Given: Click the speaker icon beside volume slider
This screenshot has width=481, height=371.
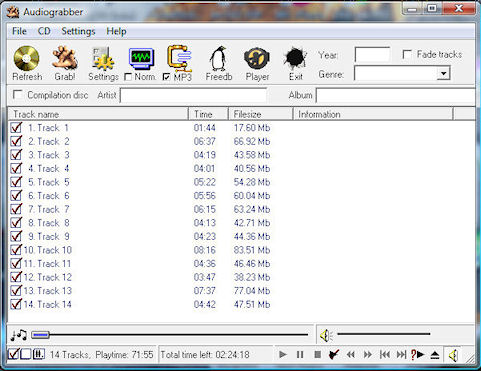Looking at the screenshot, I should (326, 335).
